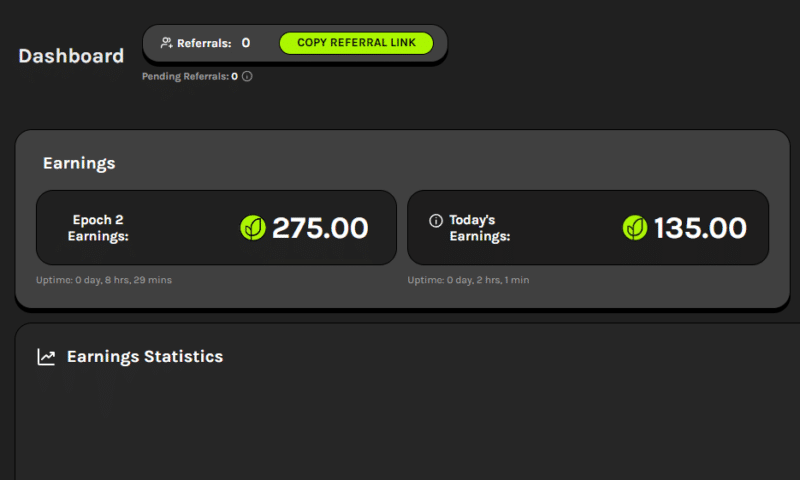Select the Epoch 2 Earnings label
This screenshot has width=800, height=480.
[x=98, y=228]
